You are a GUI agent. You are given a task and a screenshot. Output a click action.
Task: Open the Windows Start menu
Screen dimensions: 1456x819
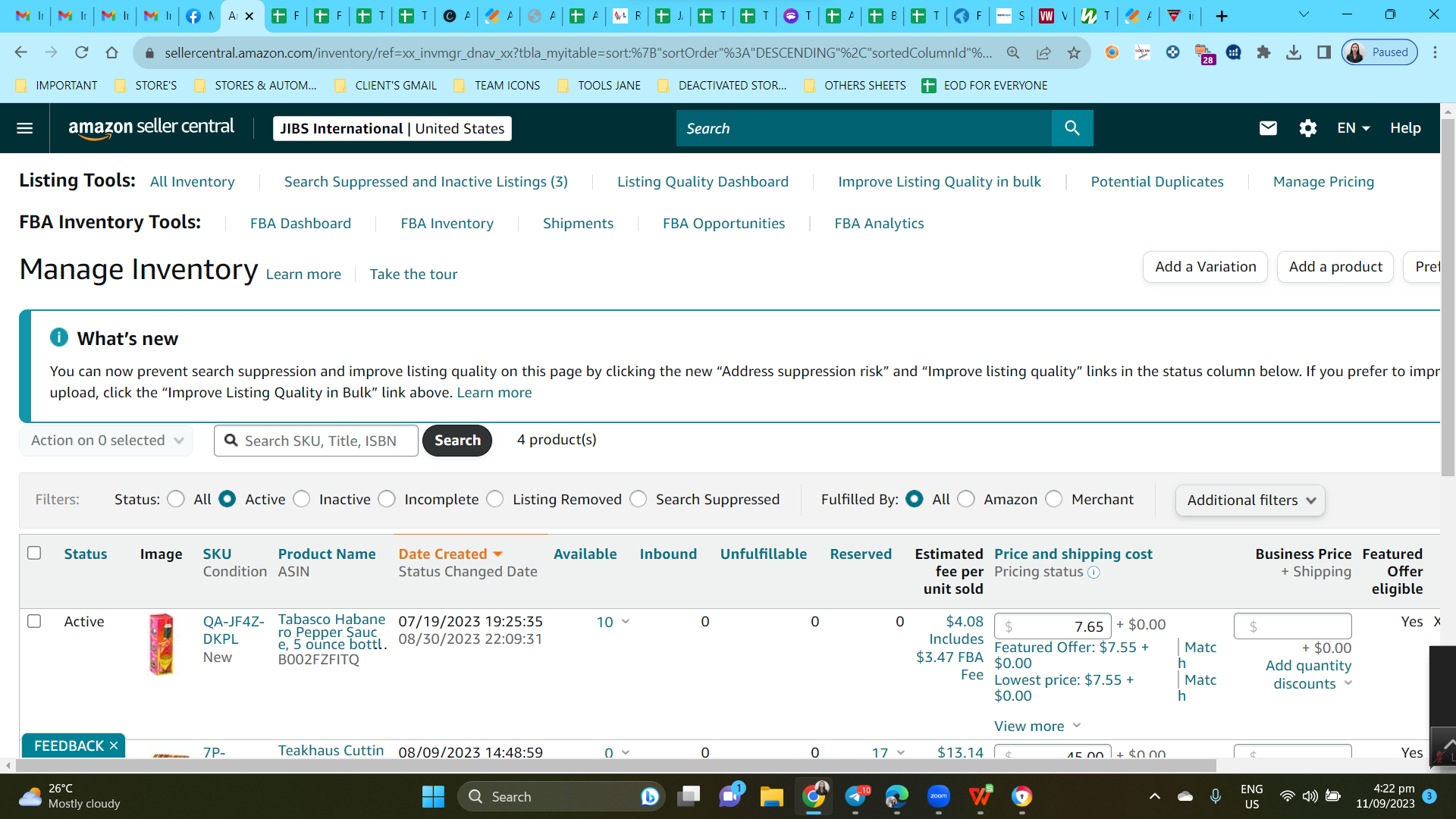tap(433, 796)
